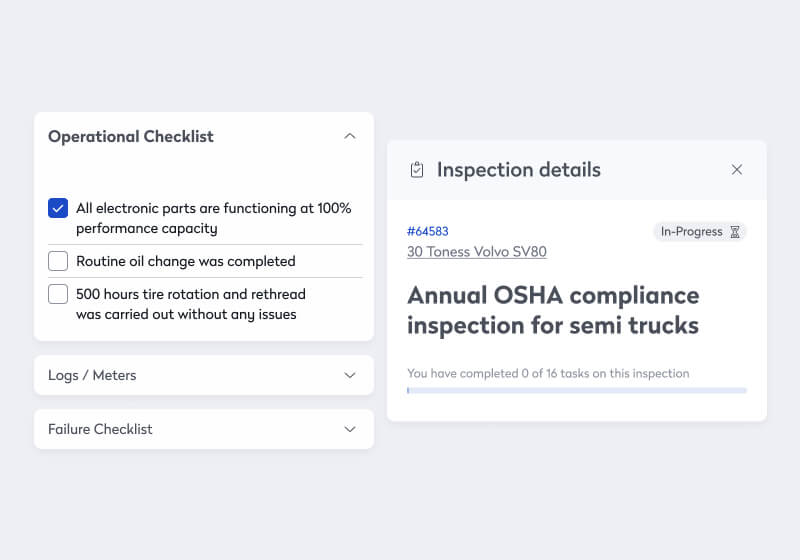The image size is (800, 560).
Task: Click the hourglass icon in the In-Progress badge
Action: point(735,232)
